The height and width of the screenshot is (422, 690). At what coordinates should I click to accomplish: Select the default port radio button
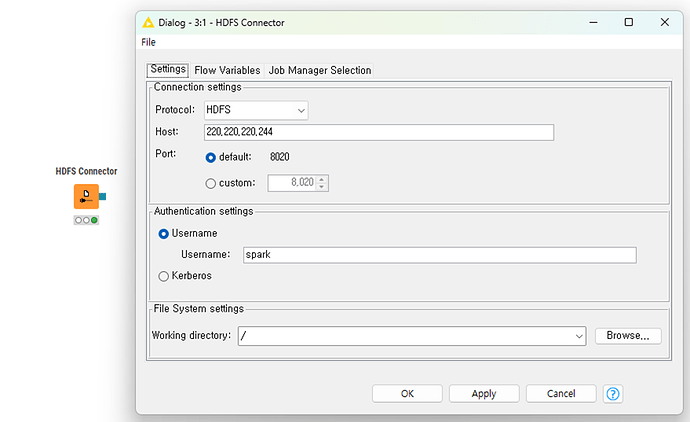pos(210,157)
